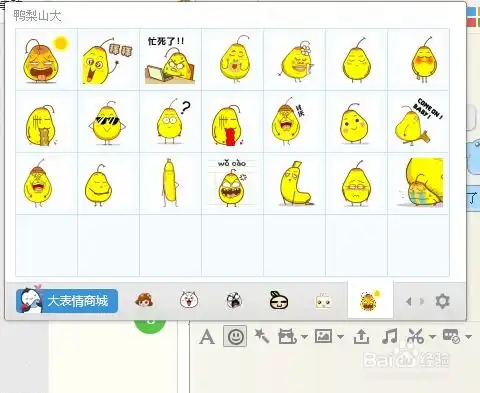Image resolution: width=480 pixels, height=393 pixels.
Task: Click the upload/share tray arrow icon
Action: click(x=361, y=336)
